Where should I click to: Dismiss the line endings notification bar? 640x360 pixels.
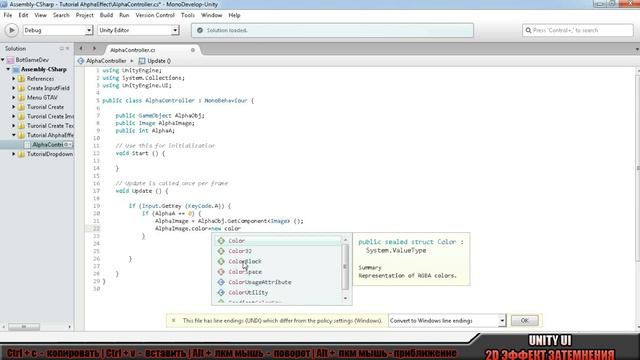click(173, 320)
